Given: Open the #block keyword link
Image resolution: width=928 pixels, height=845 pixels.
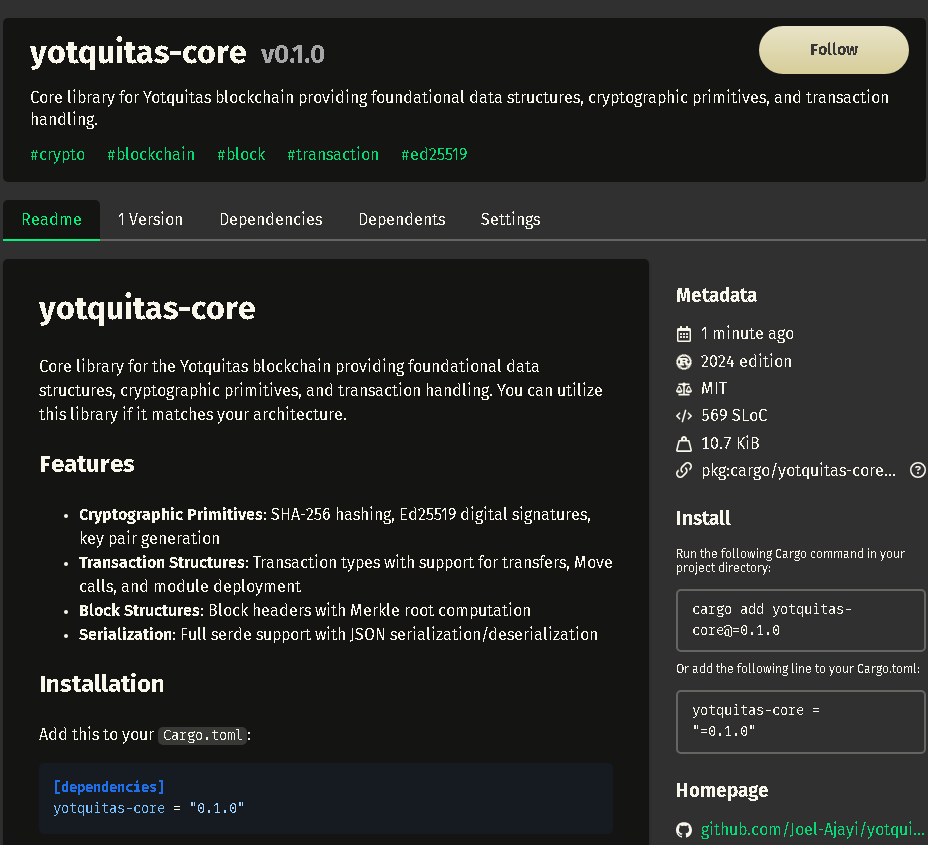Looking at the screenshot, I should pyautogui.click(x=241, y=154).
